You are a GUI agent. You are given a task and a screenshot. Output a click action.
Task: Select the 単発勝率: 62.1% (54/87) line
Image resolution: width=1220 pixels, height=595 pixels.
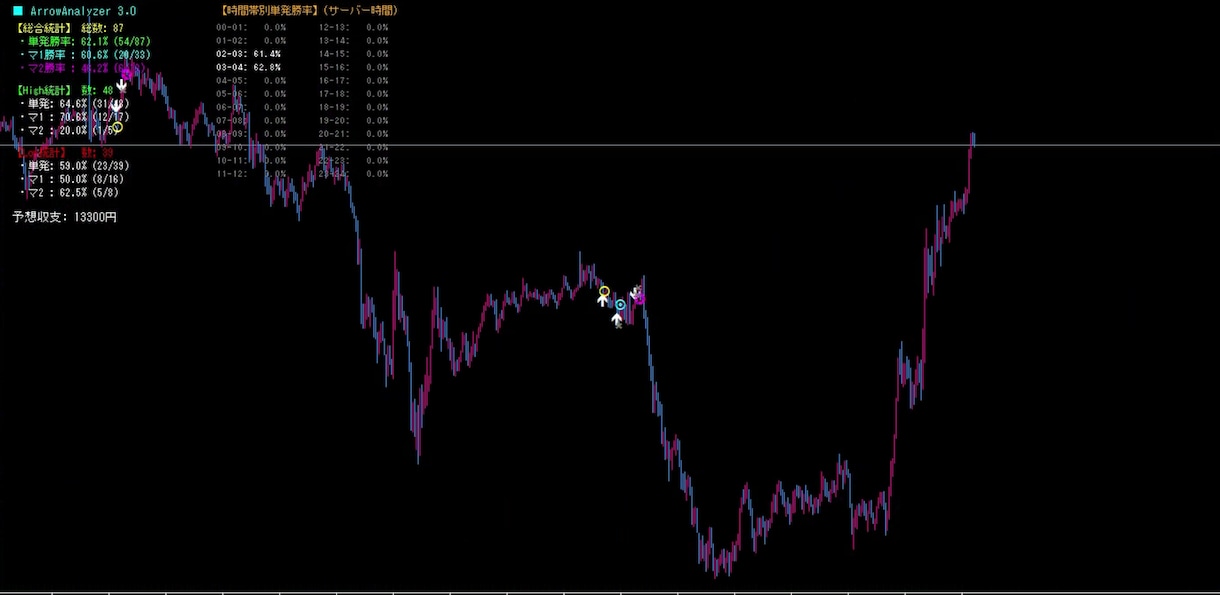click(x=86, y=42)
